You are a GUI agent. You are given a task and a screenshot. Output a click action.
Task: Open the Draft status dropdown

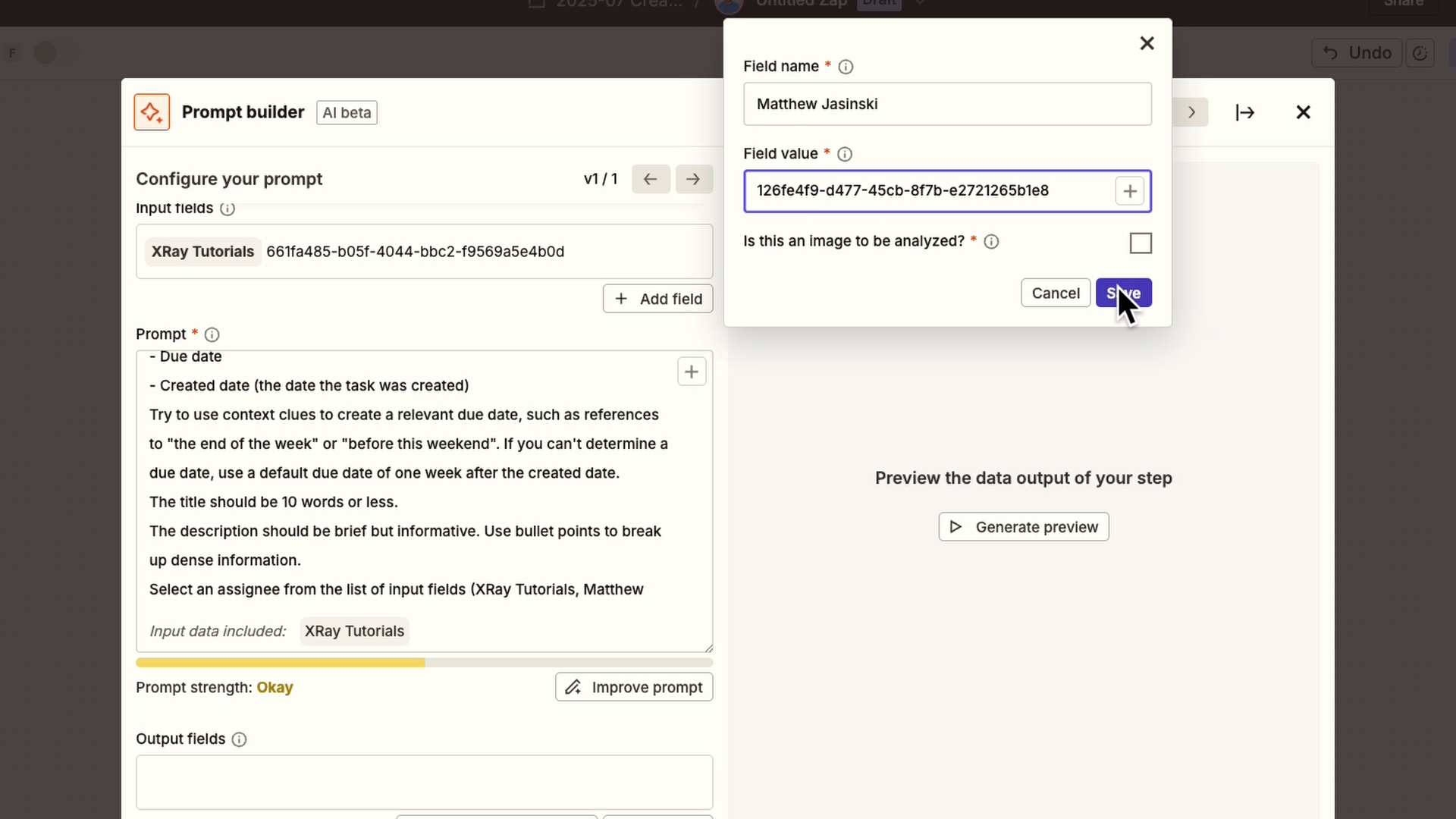(x=920, y=4)
